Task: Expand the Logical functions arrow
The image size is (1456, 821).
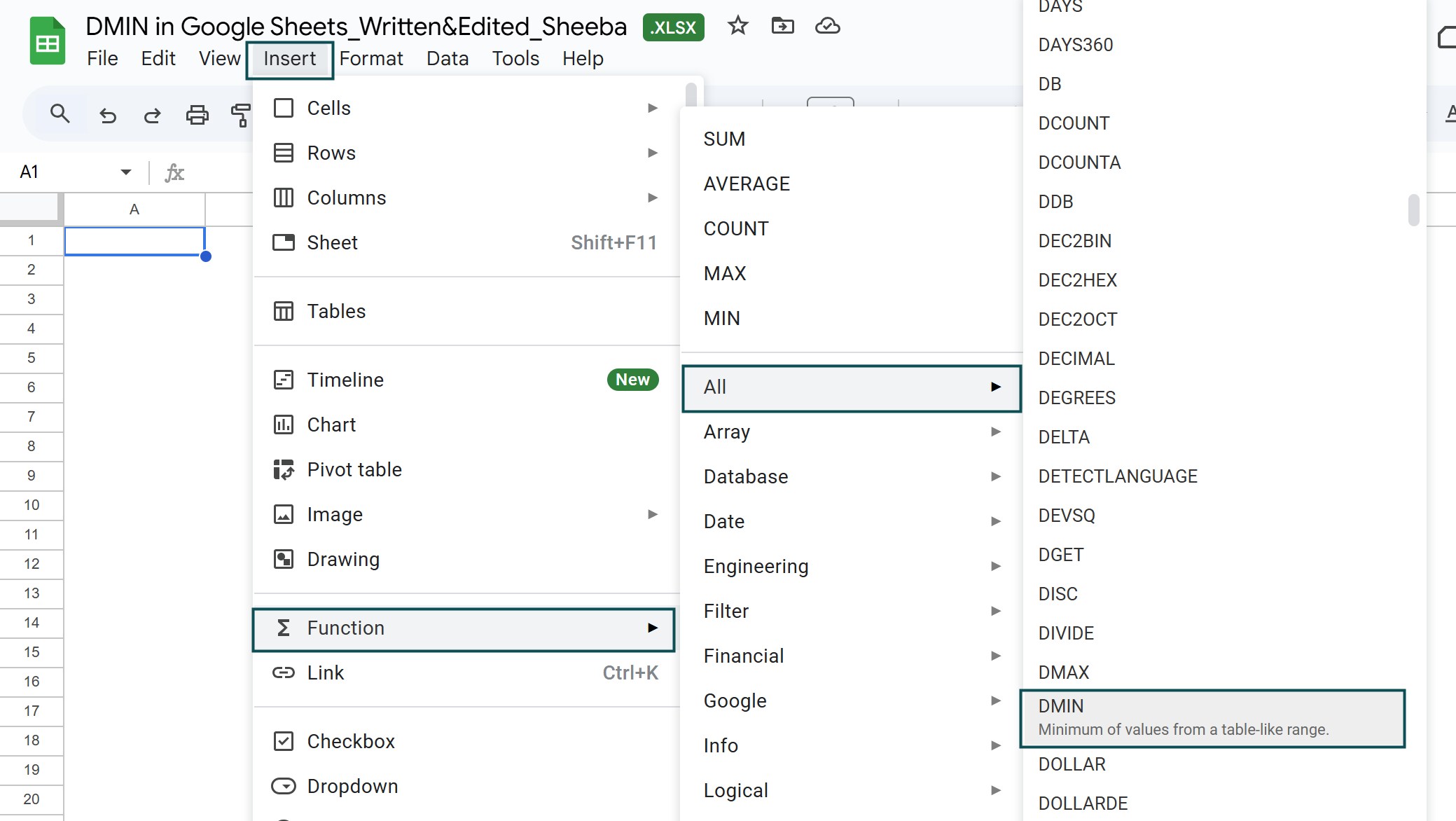Action: (996, 790)
